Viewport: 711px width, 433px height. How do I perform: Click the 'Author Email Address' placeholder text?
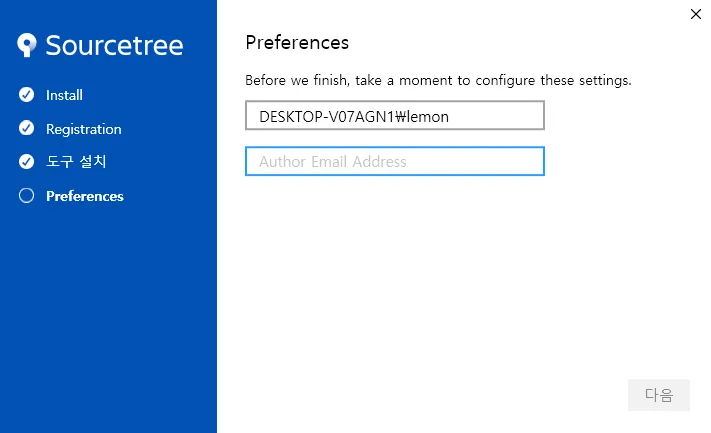tap(332, 162)
